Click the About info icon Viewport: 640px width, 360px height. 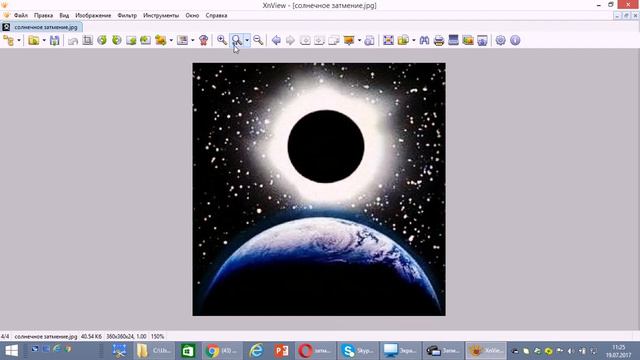point(515,40)
